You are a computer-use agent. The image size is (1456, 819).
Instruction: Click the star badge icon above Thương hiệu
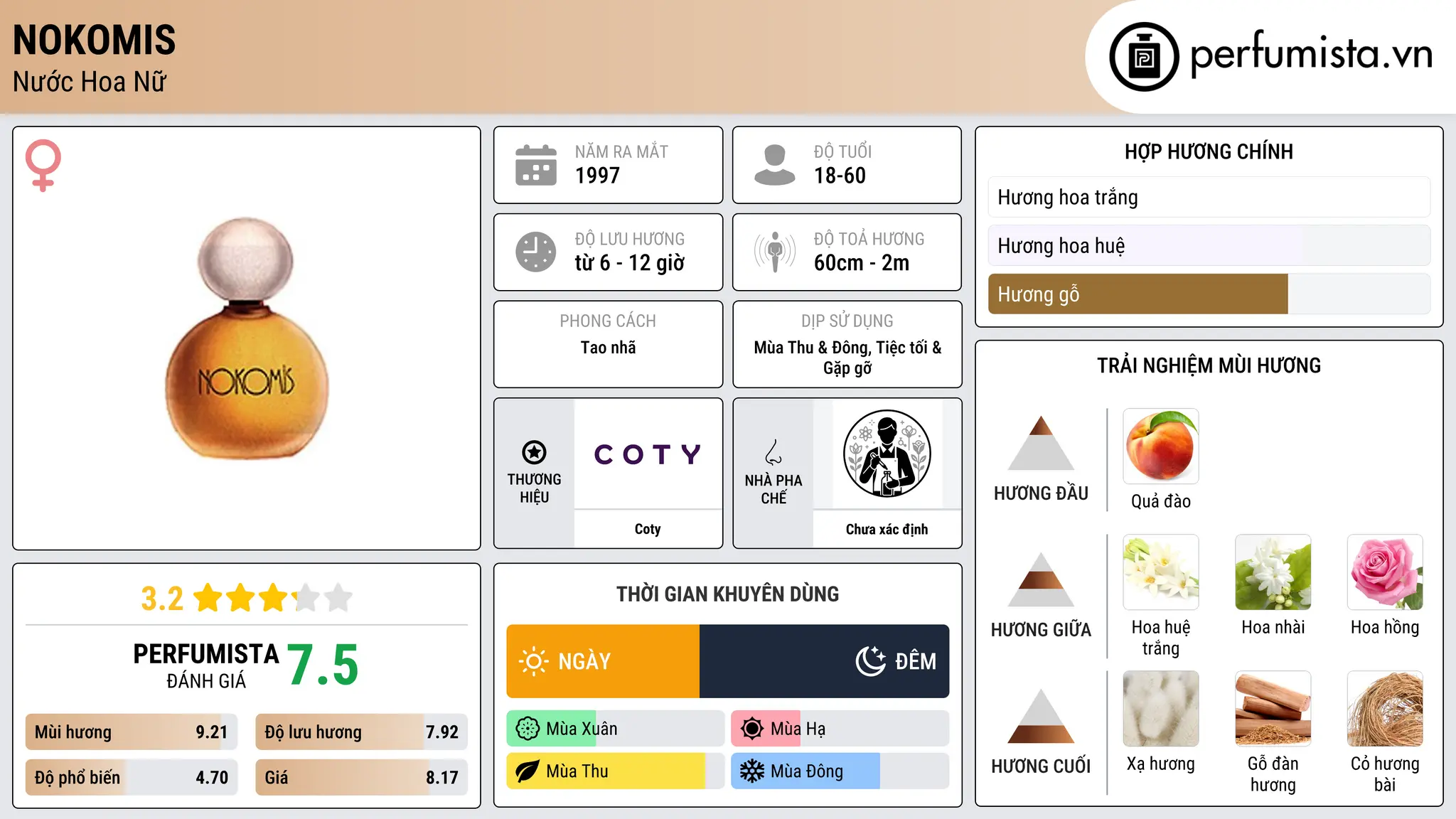pyautogui.click(x=534, y=452)
